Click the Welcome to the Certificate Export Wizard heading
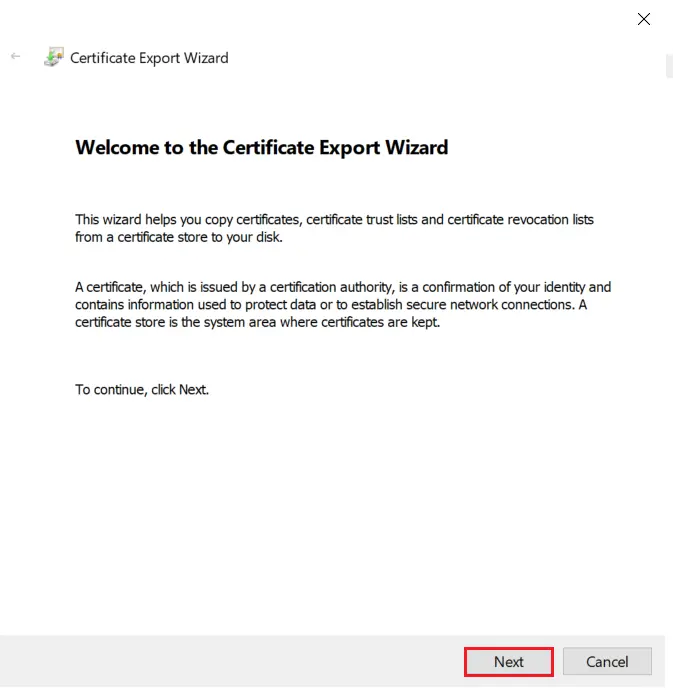This screenshot has height=691, width=673. coord(261,148)
